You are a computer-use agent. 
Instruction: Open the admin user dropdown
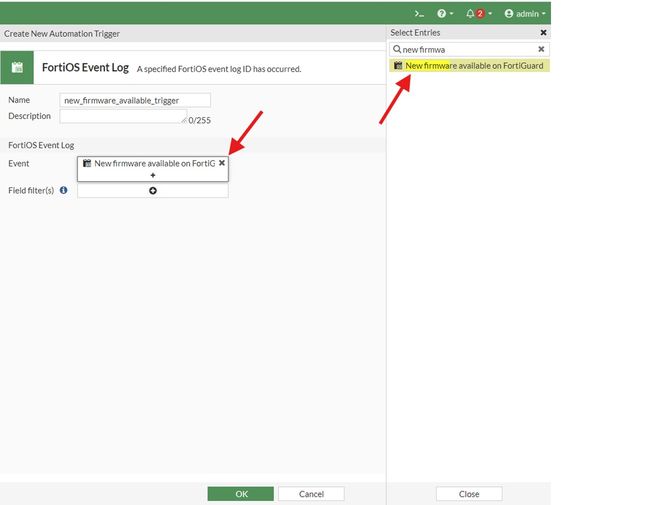525,14
